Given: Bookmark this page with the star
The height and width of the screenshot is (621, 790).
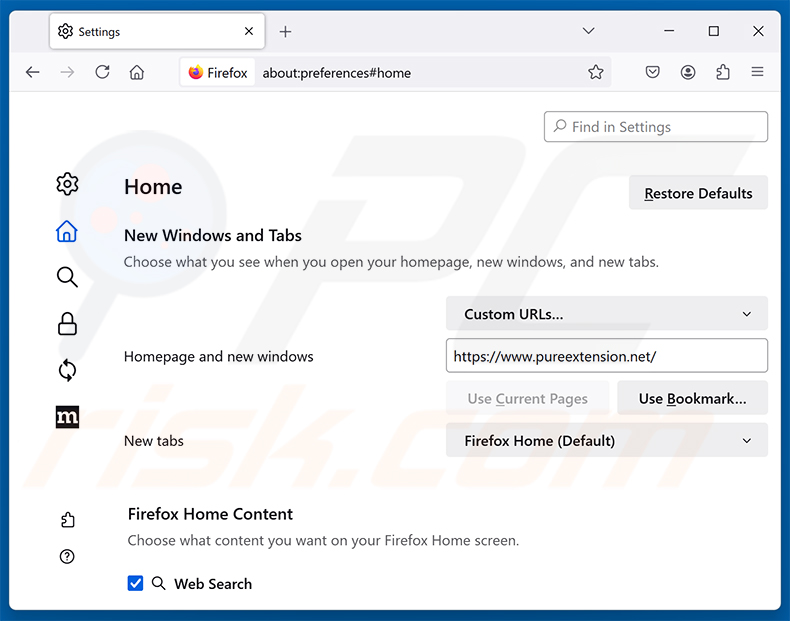Looking at the screenshot, I should tap(596, 73).
